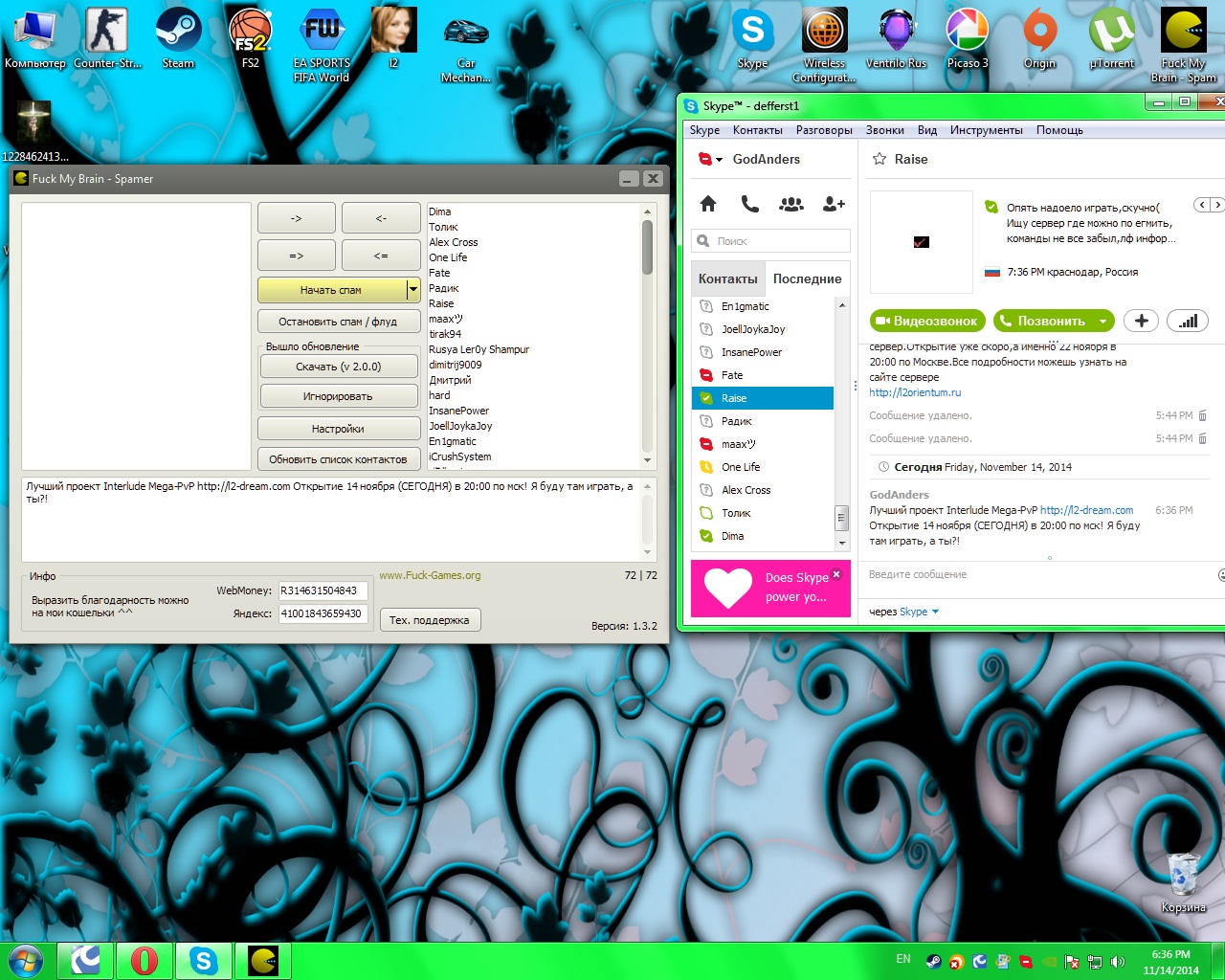Viewport: 1225px width, 980px height.
Task: Click Обновить список контактов button
Action: [x=339, y=459]
